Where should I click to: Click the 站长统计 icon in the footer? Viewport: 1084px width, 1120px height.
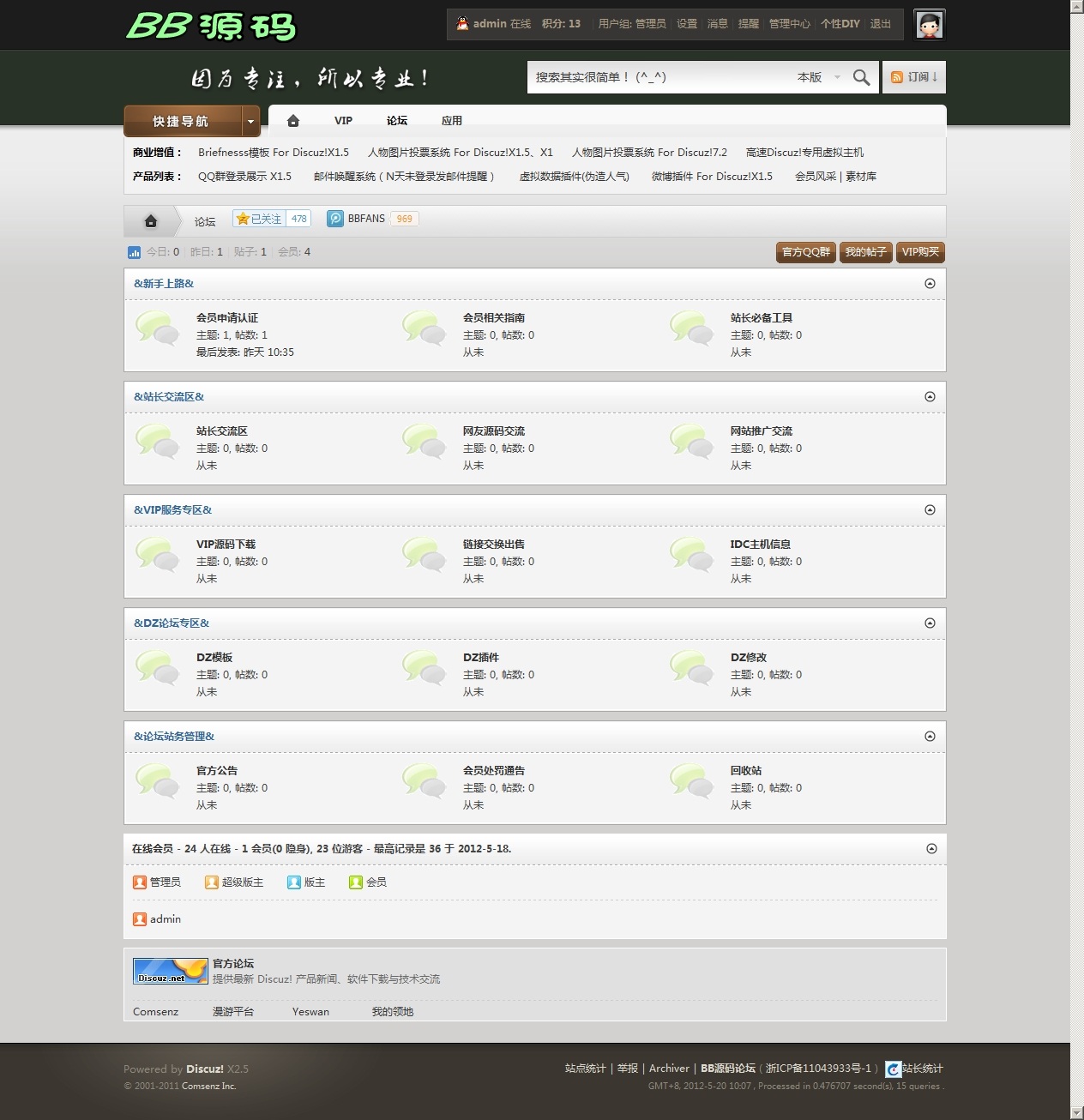[x=894, y=1069]
